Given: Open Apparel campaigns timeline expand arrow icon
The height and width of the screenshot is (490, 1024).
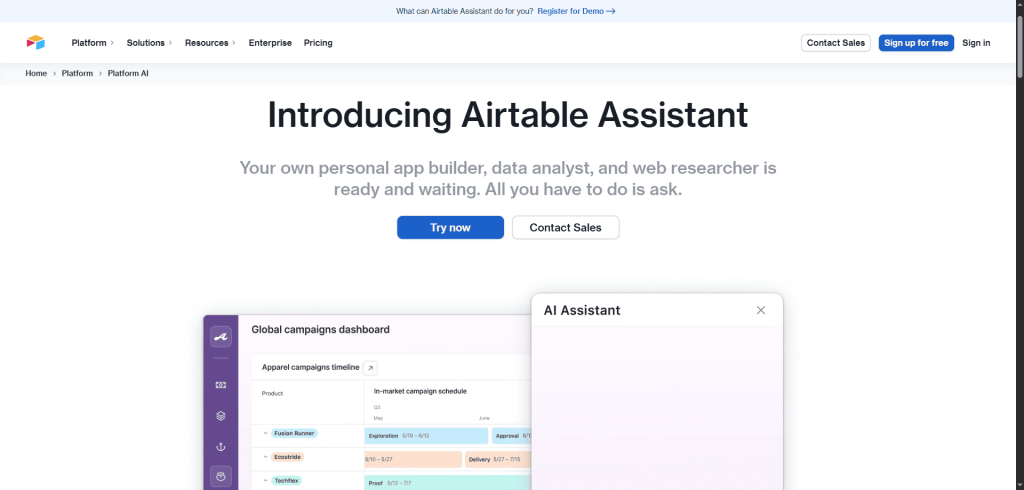Looking at the screenshot, I should pyautogui.click(x=370, y=368).
